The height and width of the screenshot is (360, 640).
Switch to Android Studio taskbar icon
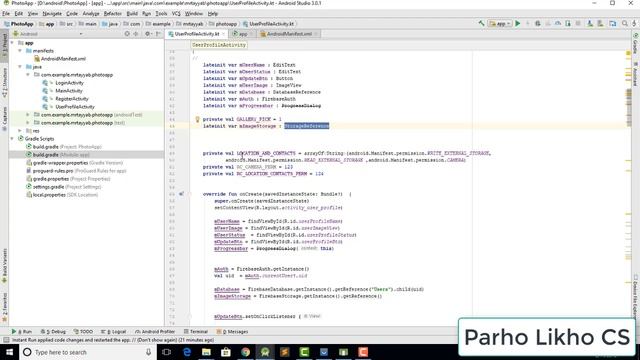(265, 352)
